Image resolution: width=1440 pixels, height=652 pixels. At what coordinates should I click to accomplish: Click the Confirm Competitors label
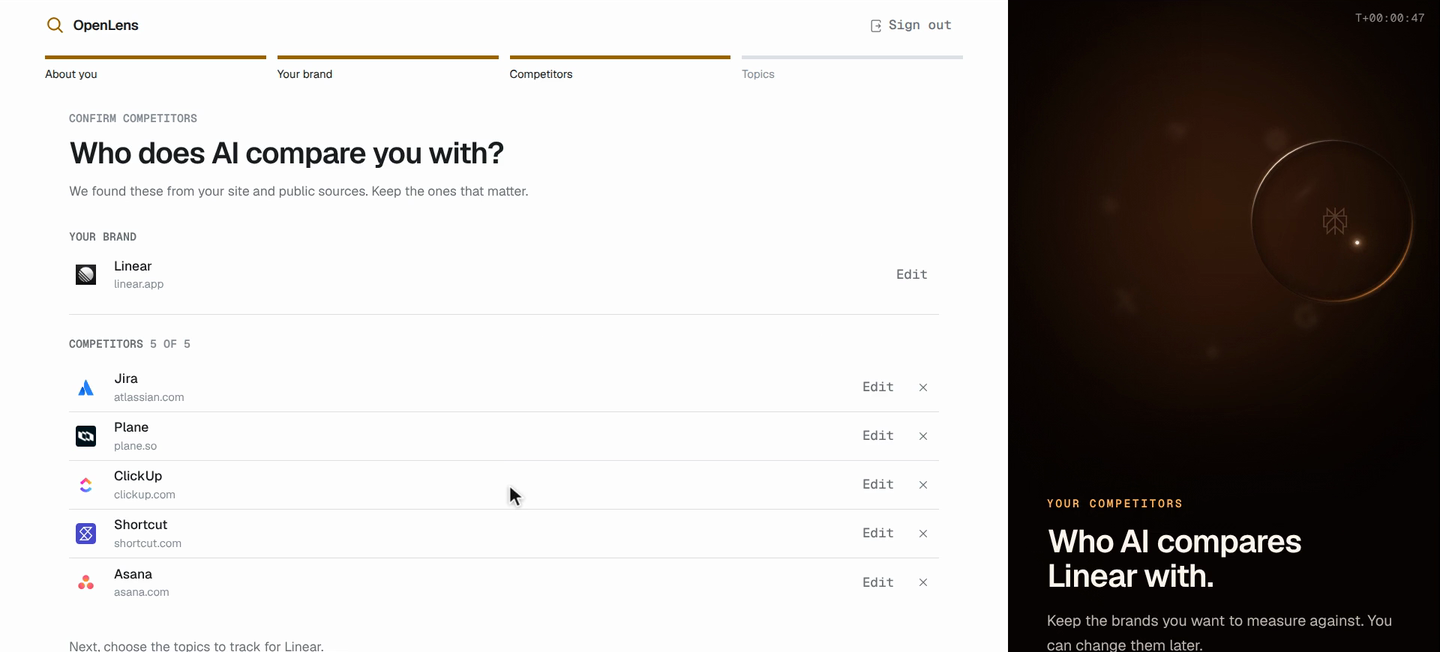point(133,118)
